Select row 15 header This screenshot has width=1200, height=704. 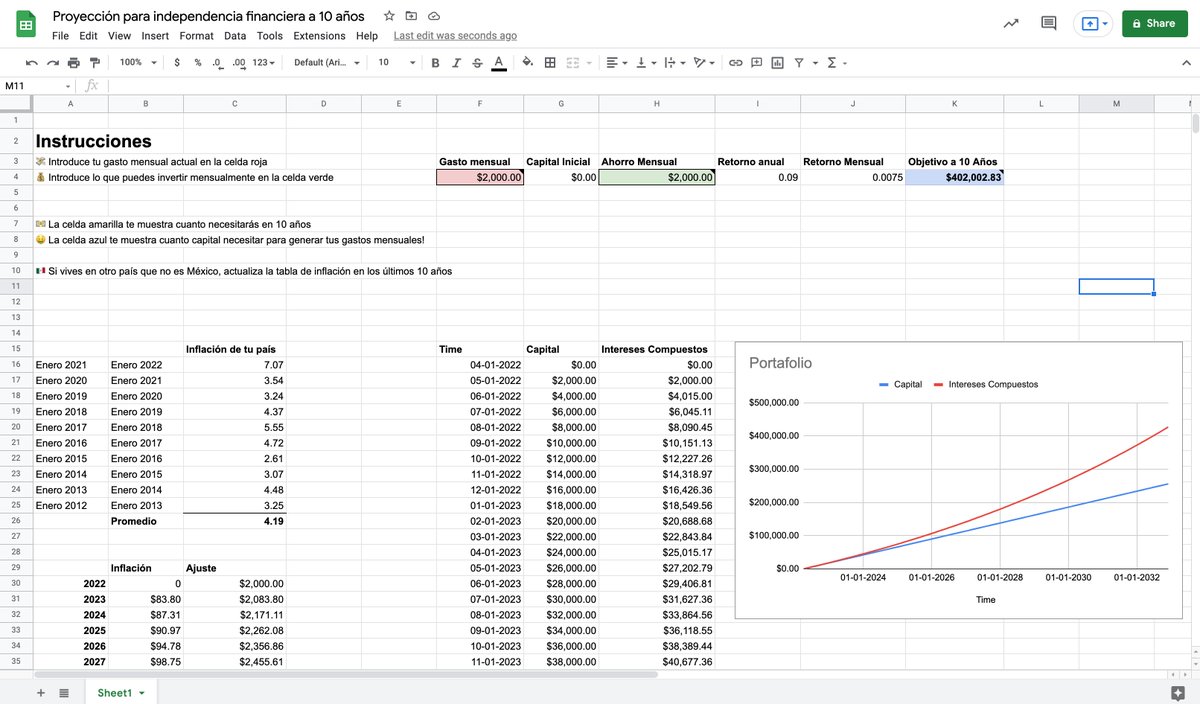[x=16, y=349]
